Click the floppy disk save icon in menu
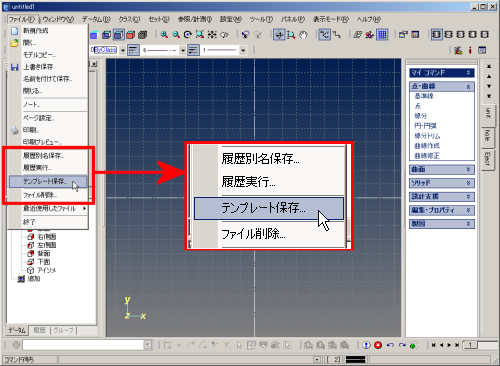 click(14, 67)
